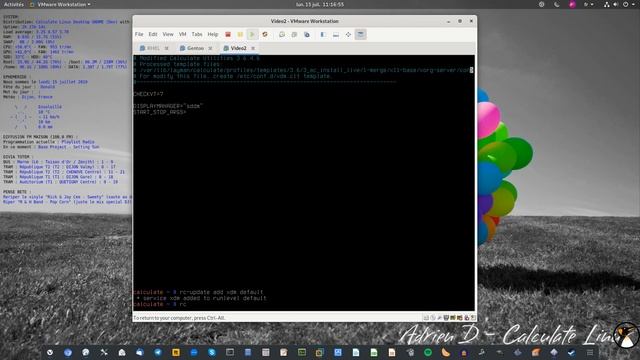Image resolution: width=640 pixels, height=360 pixels.
Task: Power off the VM with the red toolbar icon
Action: click(228, 35)
